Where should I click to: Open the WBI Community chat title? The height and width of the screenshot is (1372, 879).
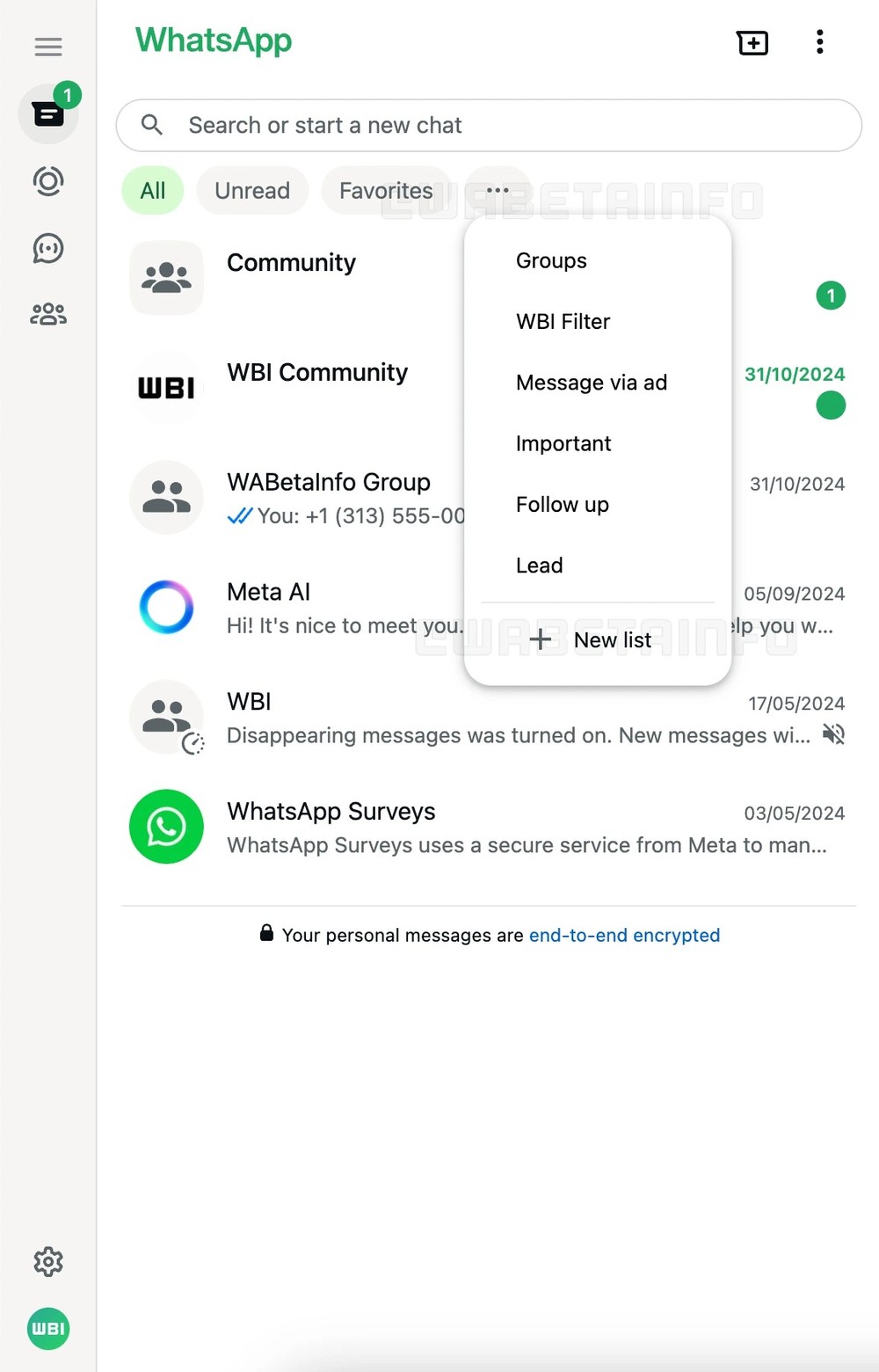tap(317, 372)
